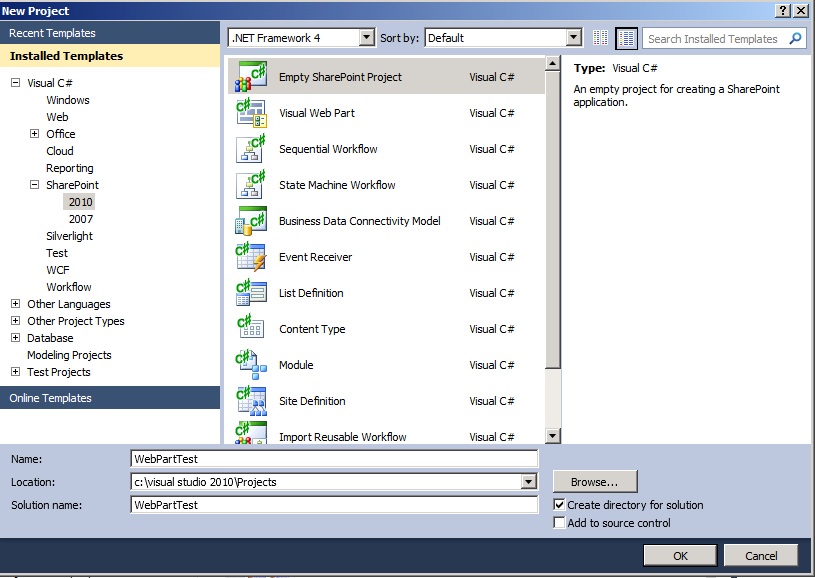
Task: Select the Empty SharePoint Project template icon
Action: 251,77
